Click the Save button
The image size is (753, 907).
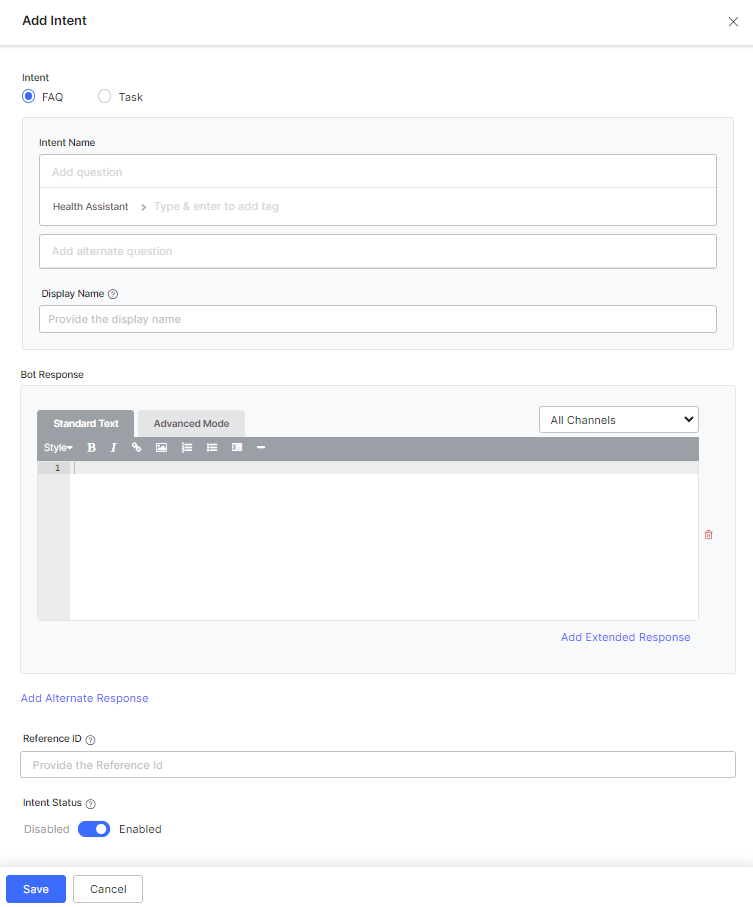[36, 889]
